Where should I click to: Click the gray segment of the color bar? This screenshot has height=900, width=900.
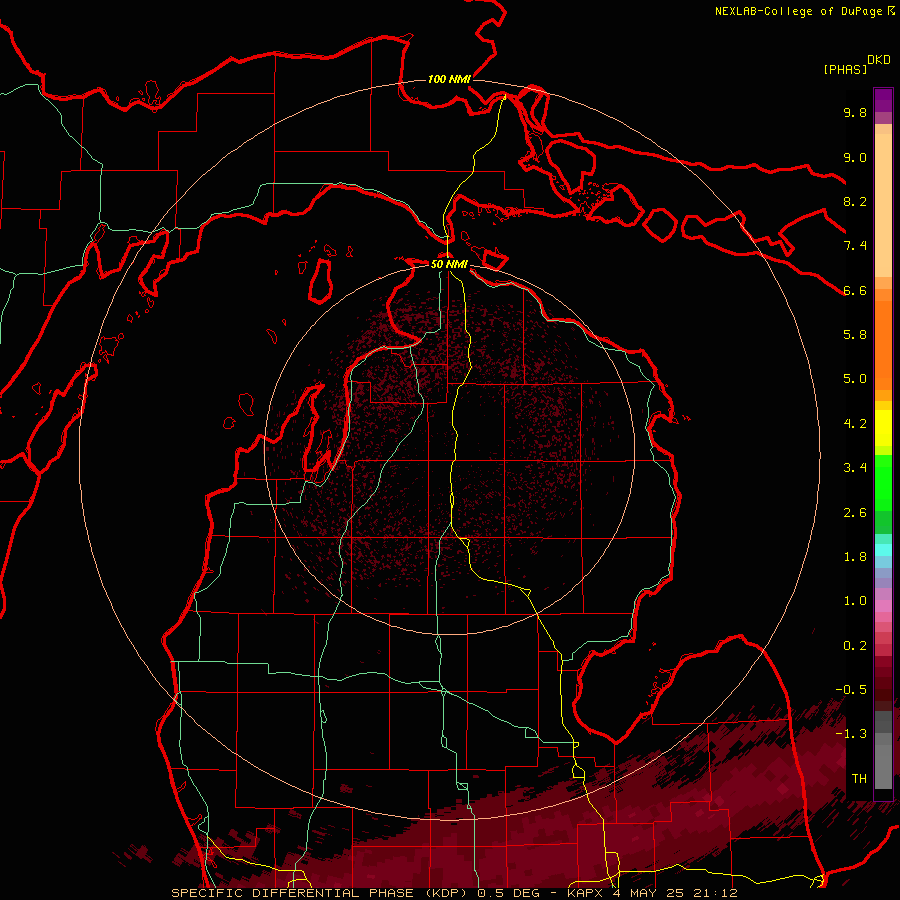click(883, 751)
